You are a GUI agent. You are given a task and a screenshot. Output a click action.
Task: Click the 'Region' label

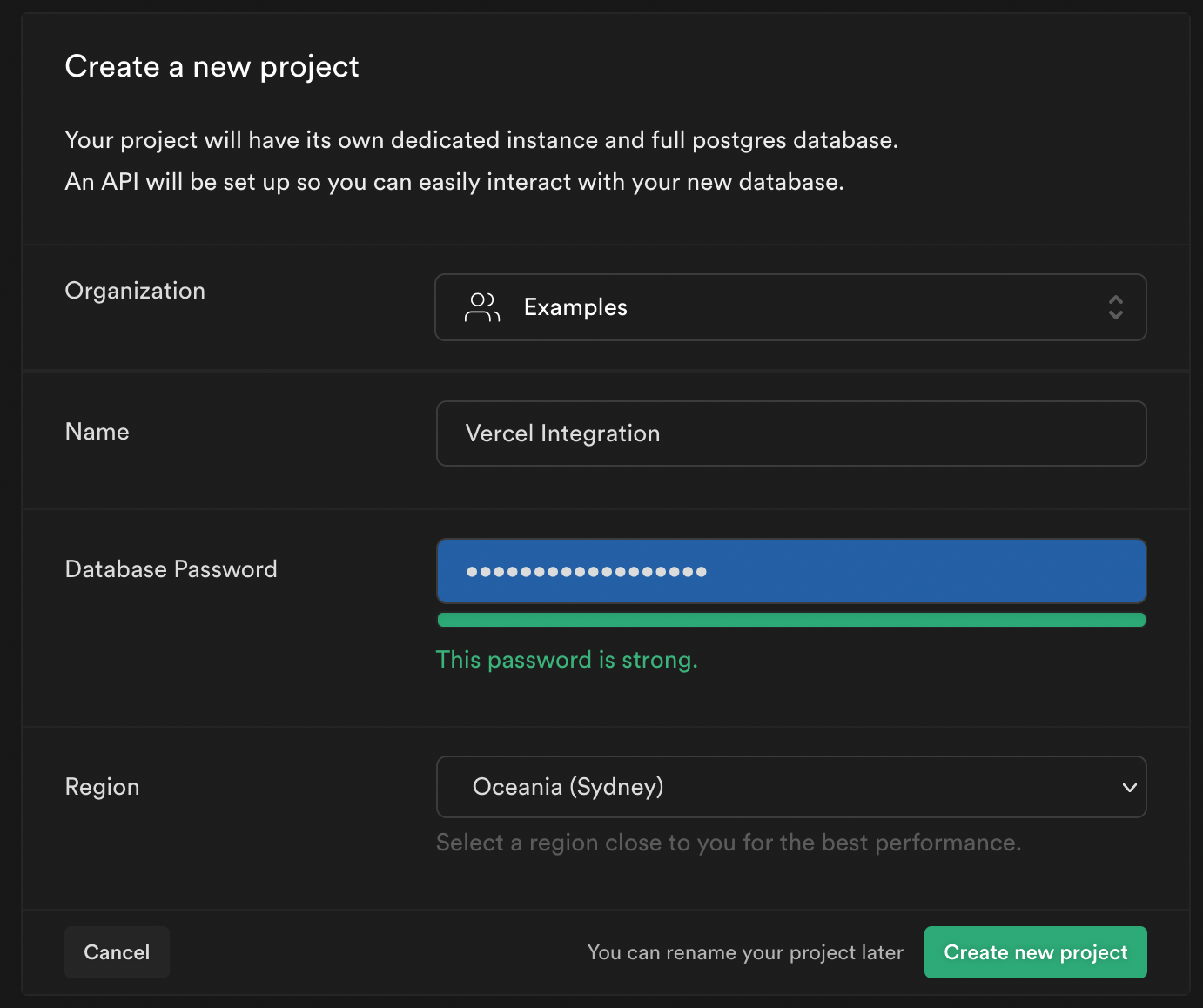(102, 787)
